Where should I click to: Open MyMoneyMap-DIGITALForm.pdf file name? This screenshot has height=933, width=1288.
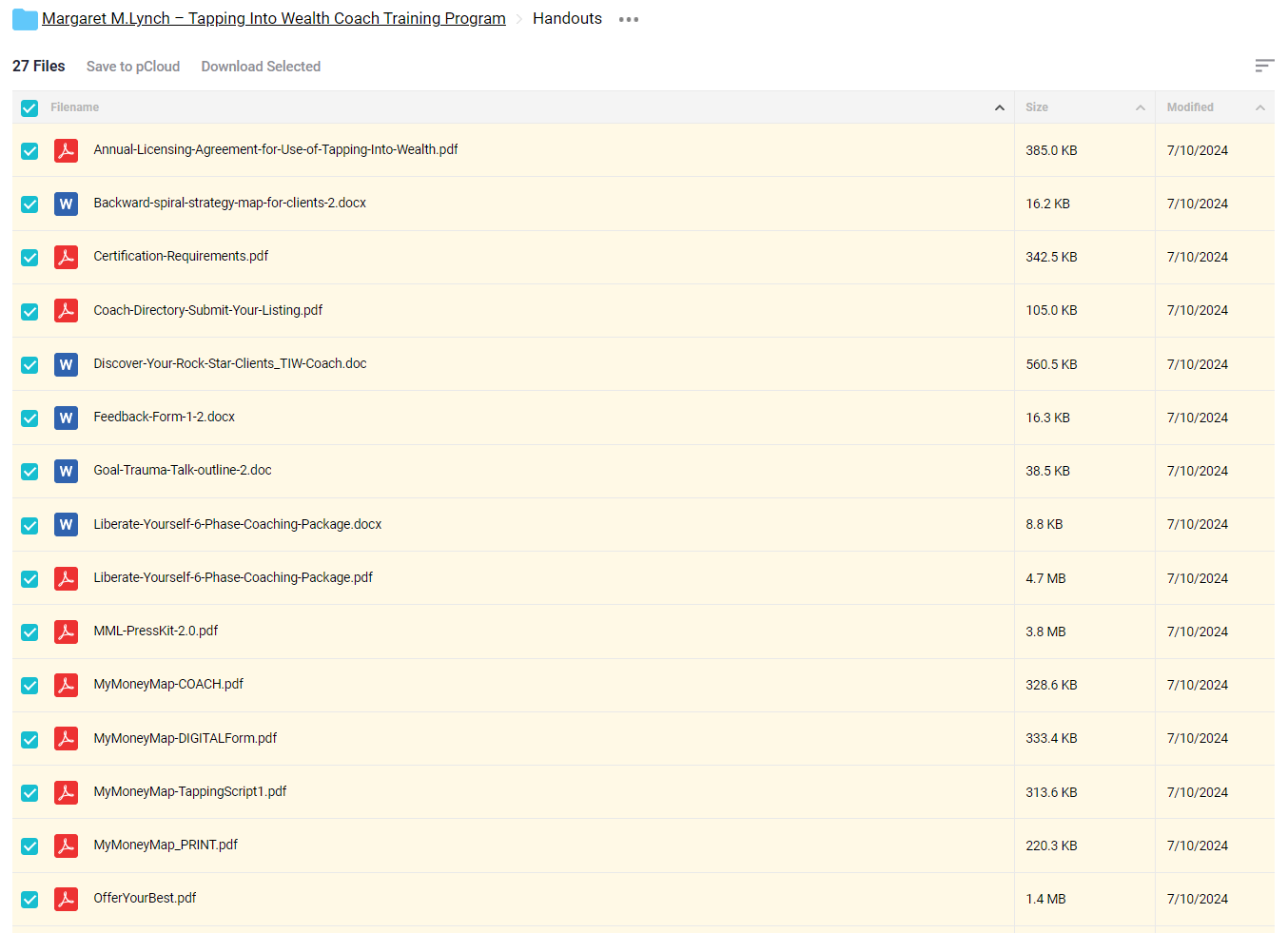[x=185, y=738]
